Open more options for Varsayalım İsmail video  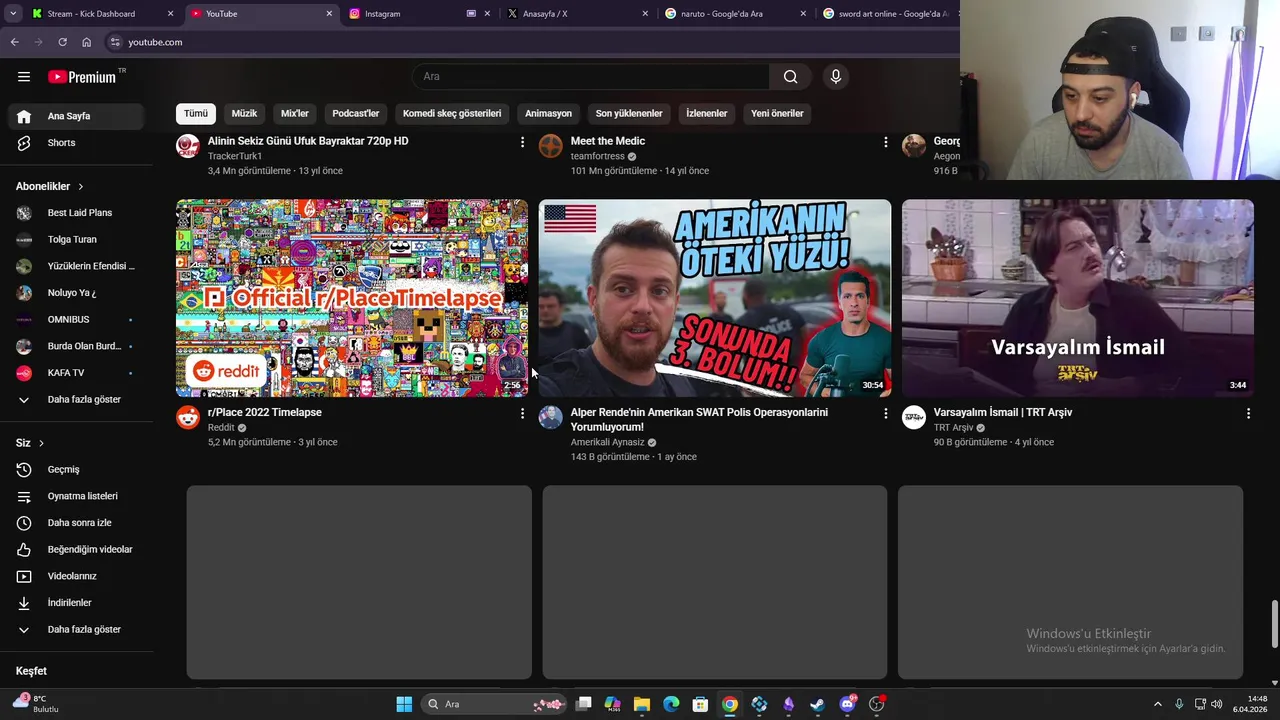click(x=1248, y=413)
